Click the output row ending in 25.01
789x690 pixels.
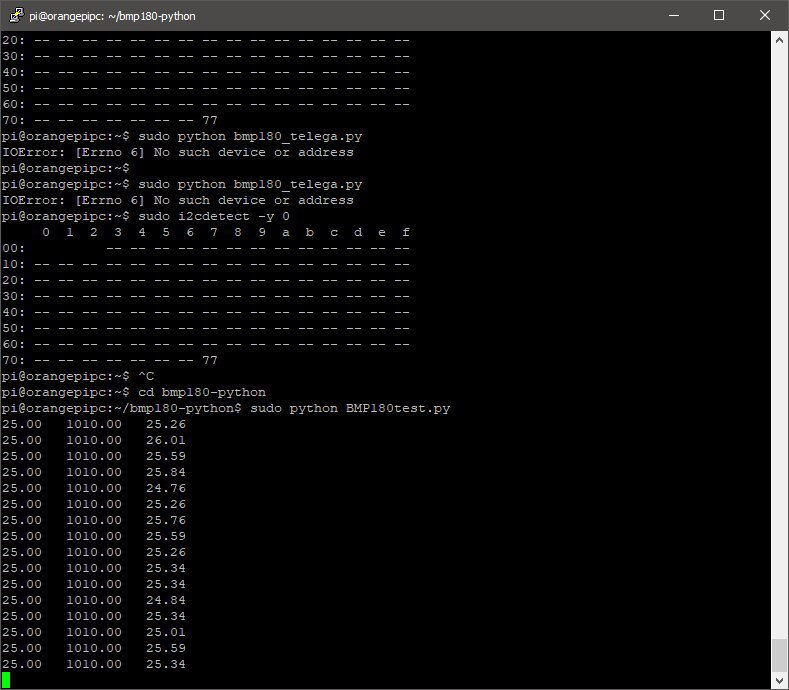94,632
